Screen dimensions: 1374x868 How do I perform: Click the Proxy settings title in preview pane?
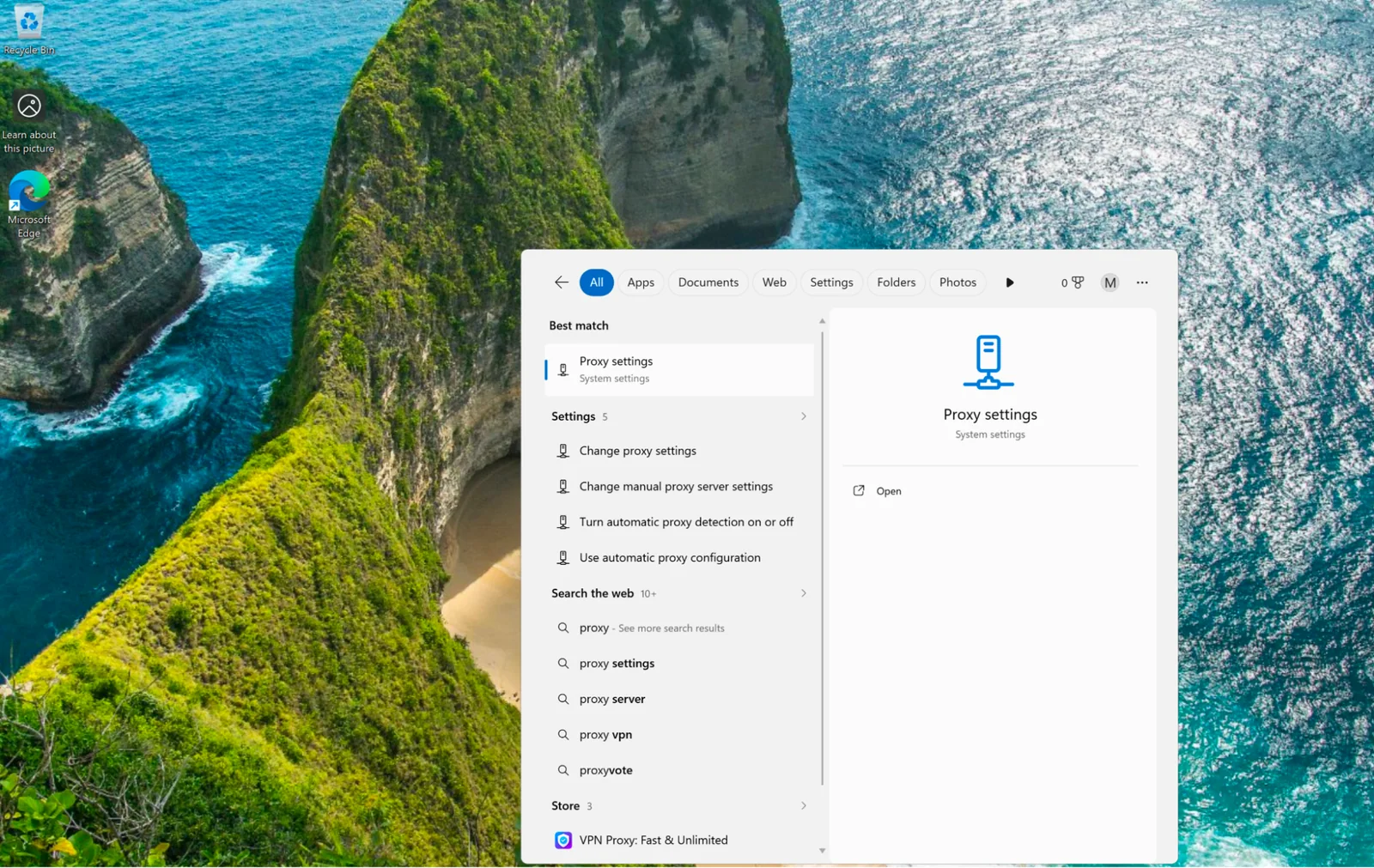coord(990,415)
